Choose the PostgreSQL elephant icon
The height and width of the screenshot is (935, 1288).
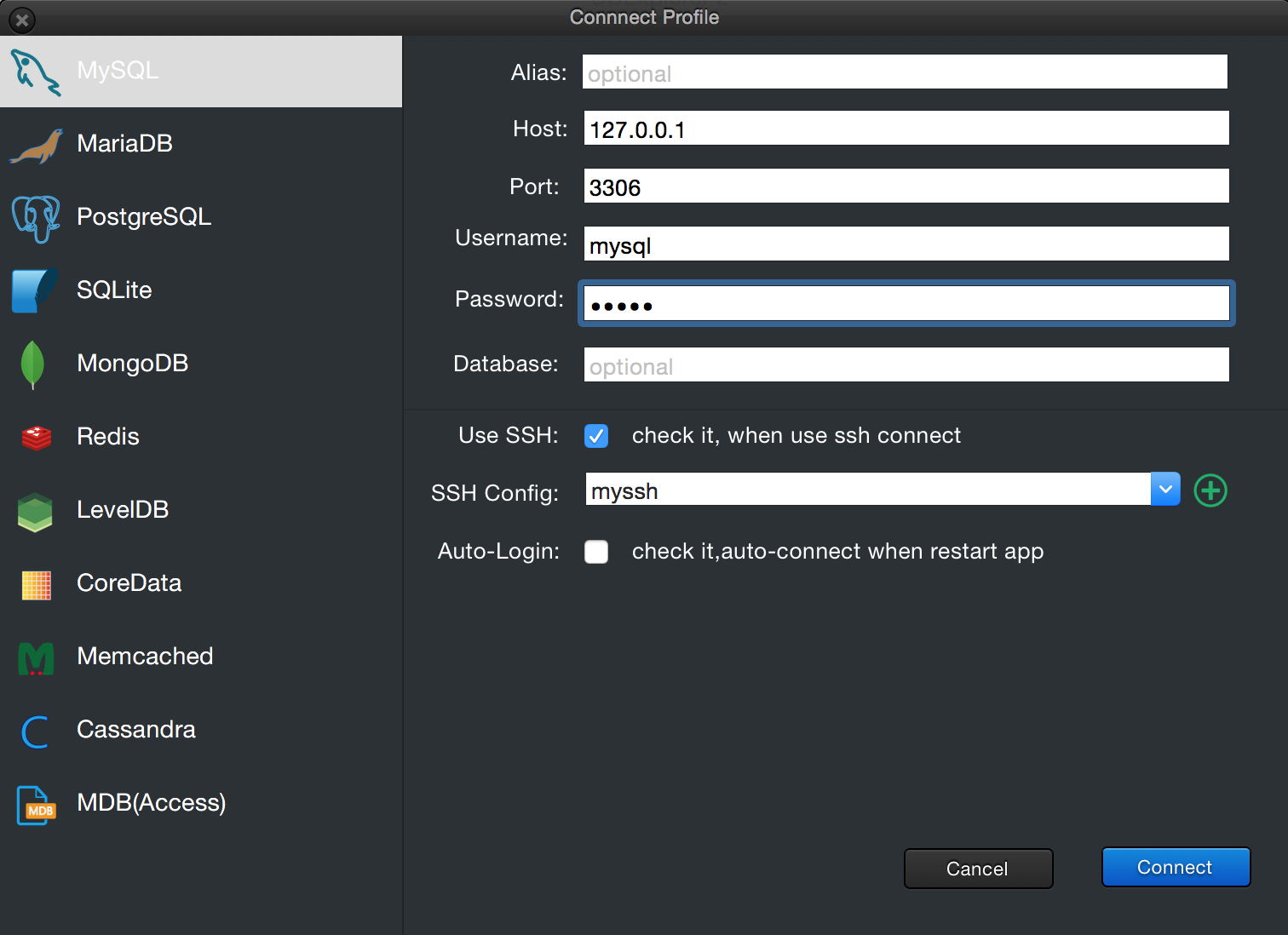36,218
